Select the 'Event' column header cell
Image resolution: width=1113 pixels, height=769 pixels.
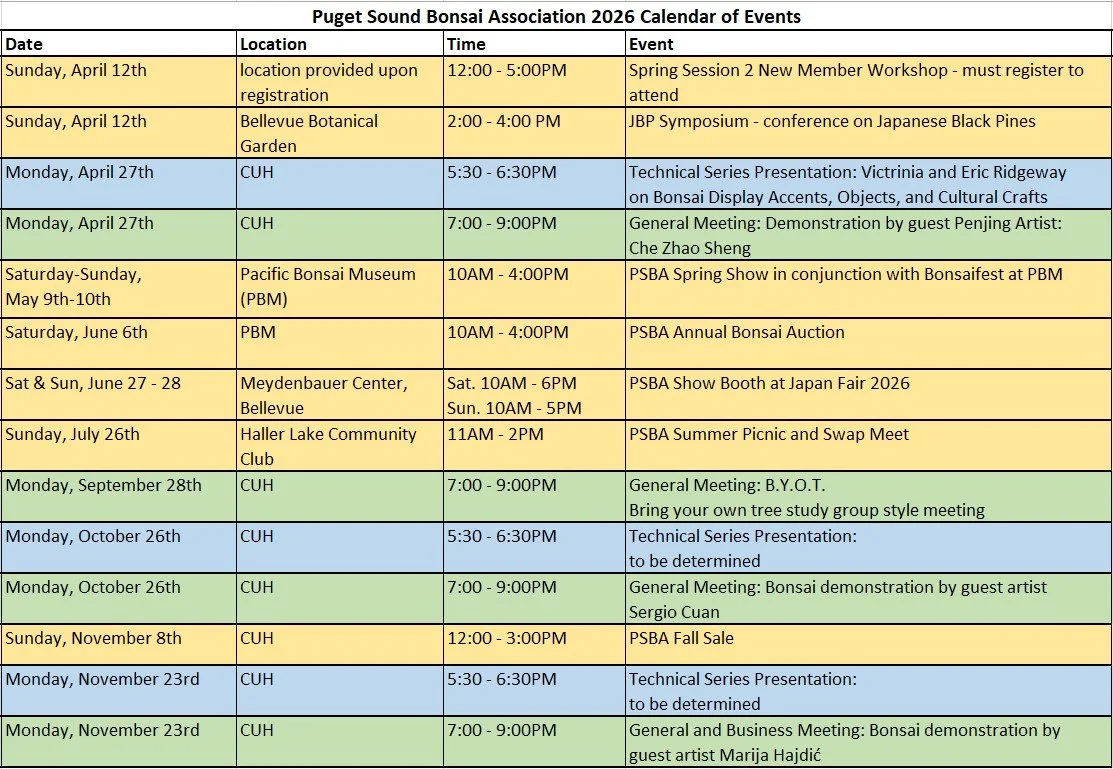coord(869,44)
